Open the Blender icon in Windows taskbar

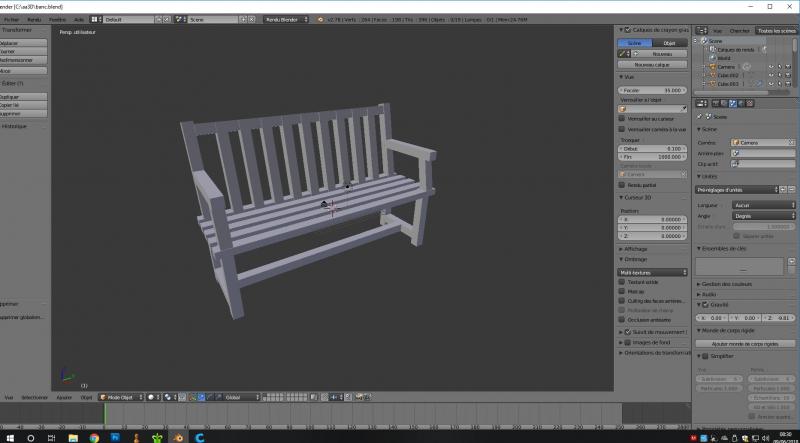click(179, 437)
